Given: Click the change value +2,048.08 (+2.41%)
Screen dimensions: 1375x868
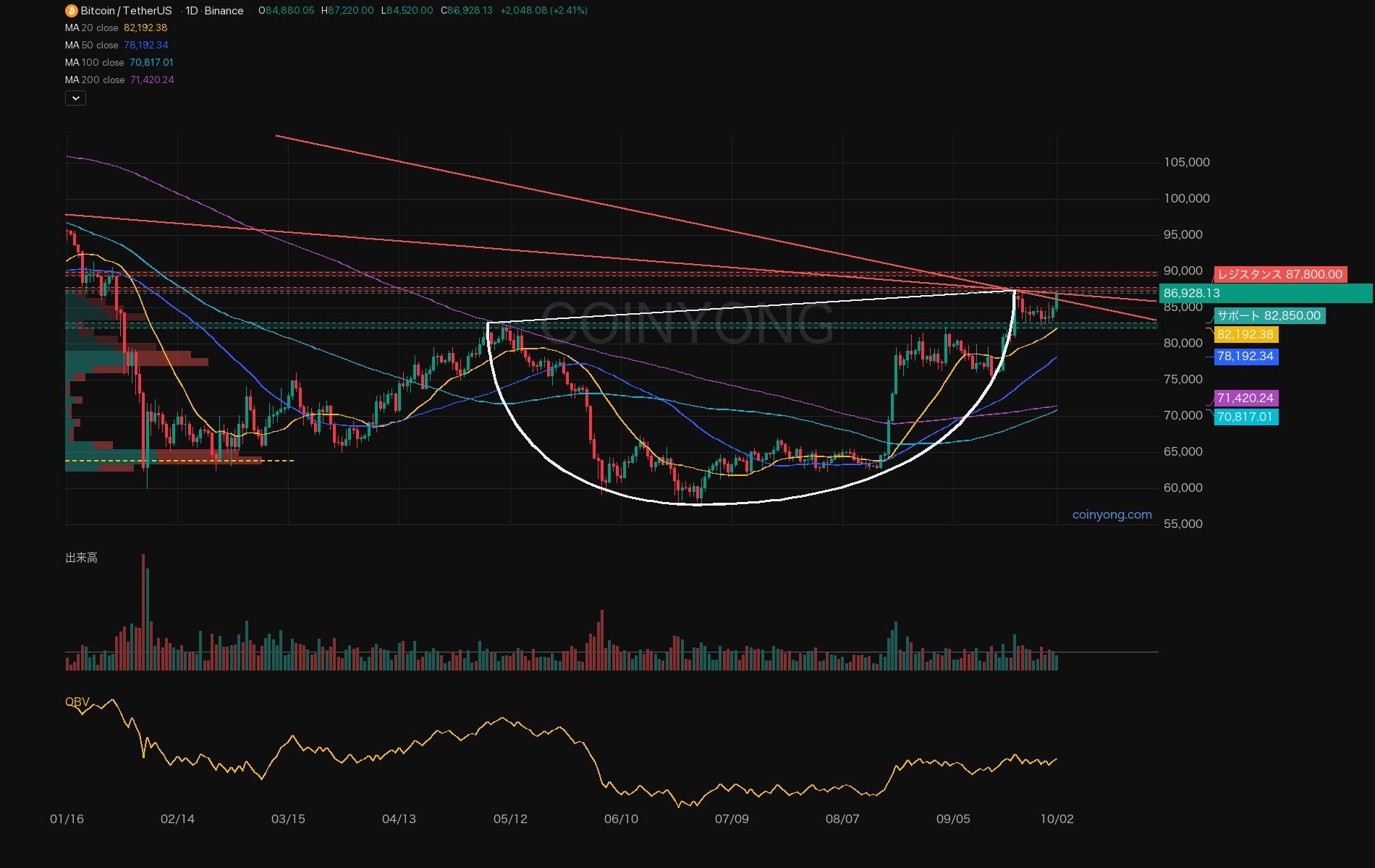Looking at the screenshot, I should 543,11.
